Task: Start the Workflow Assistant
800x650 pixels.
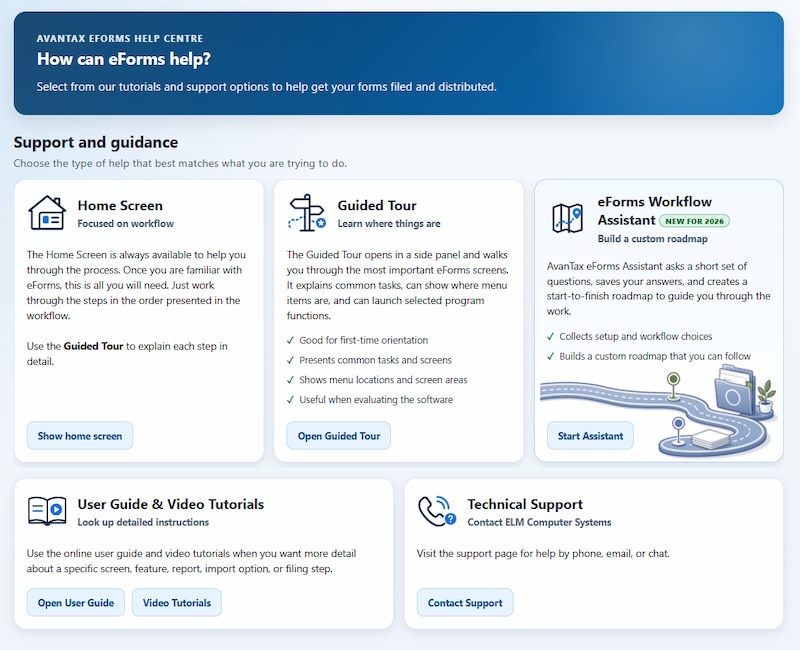Action: 590,436
